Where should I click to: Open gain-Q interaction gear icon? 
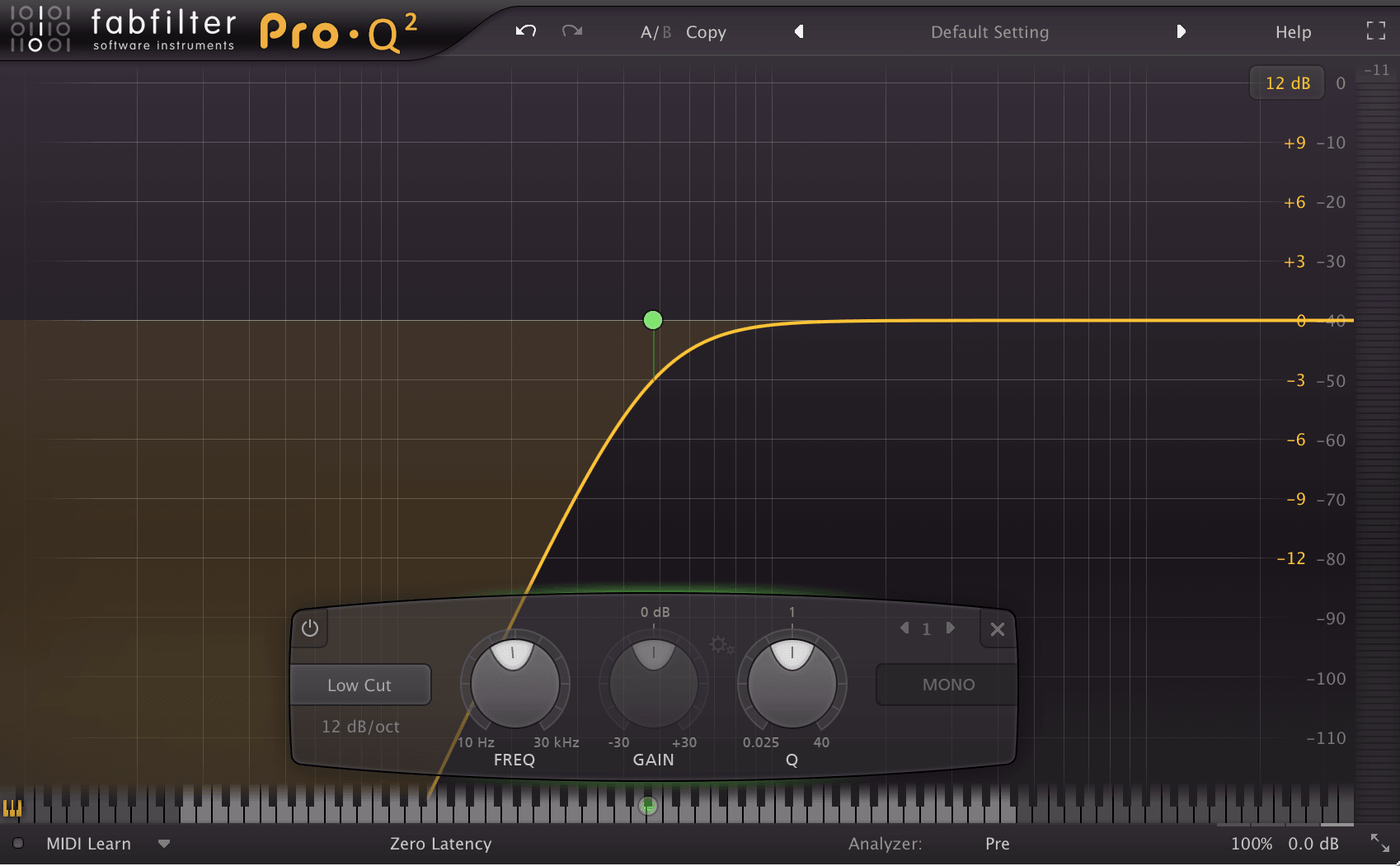721,645
